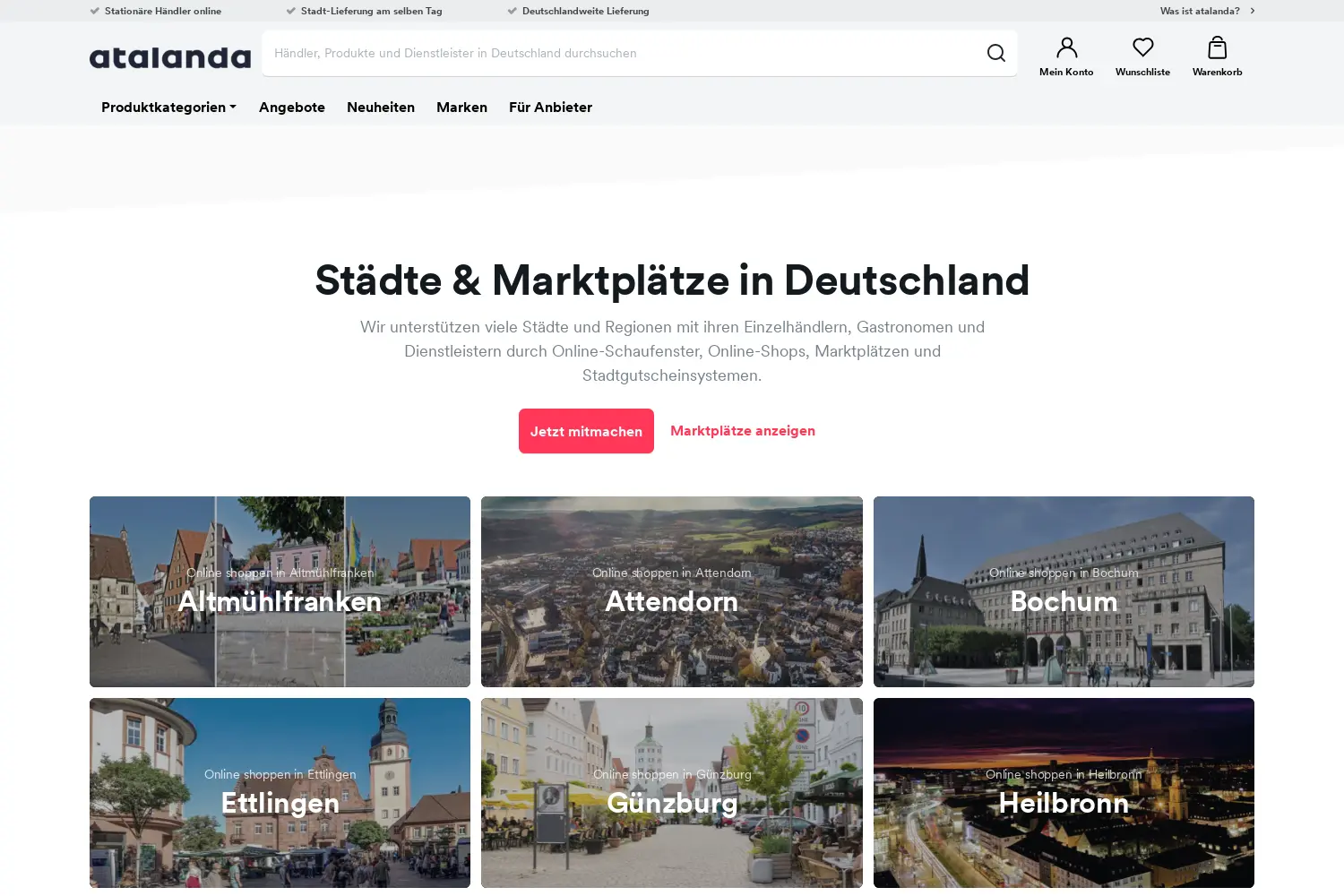Open the Bochum city card

pyautogui.click(x=1064, y=591)
